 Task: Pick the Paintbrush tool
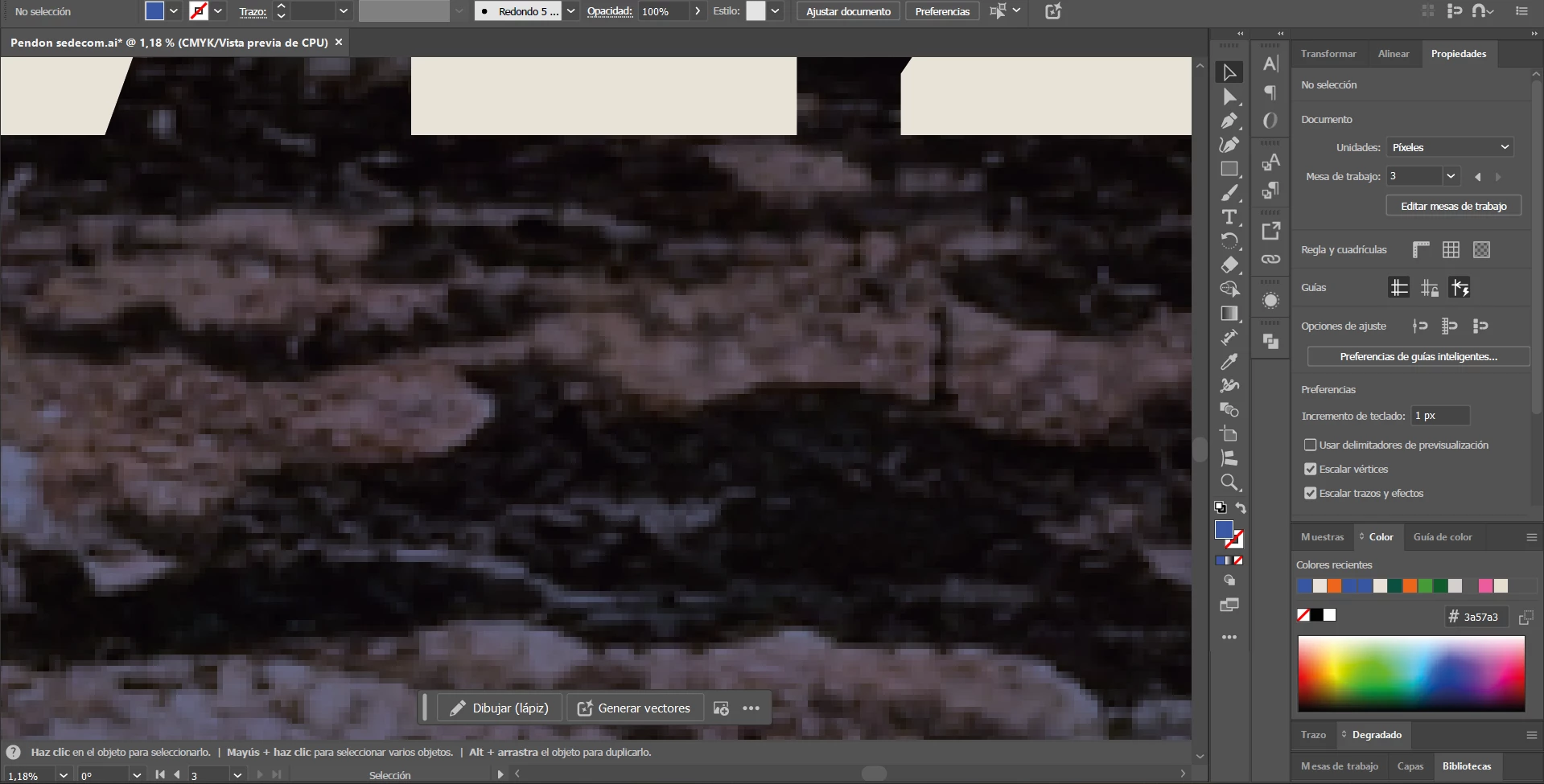click(x=1229, y=193)
